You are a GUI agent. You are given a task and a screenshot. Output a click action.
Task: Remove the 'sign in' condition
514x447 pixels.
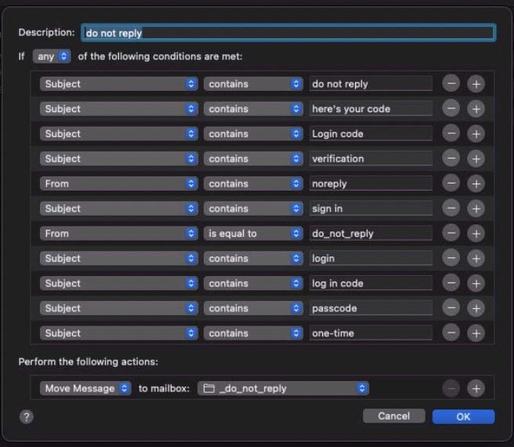coord(451,208)
